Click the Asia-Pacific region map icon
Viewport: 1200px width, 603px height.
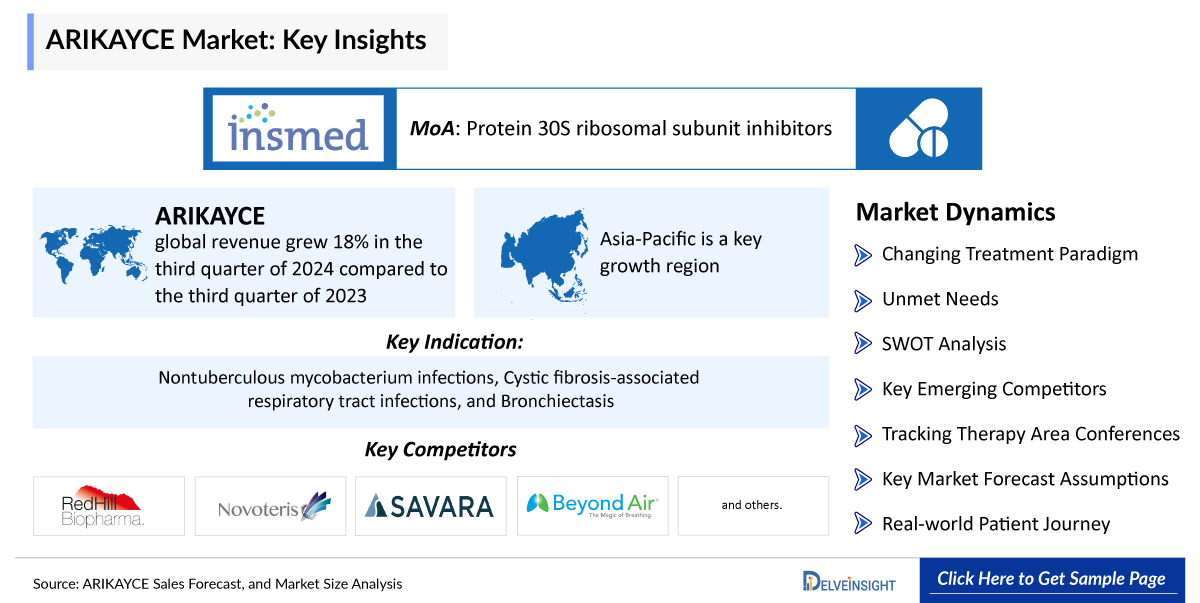(543, 251)
